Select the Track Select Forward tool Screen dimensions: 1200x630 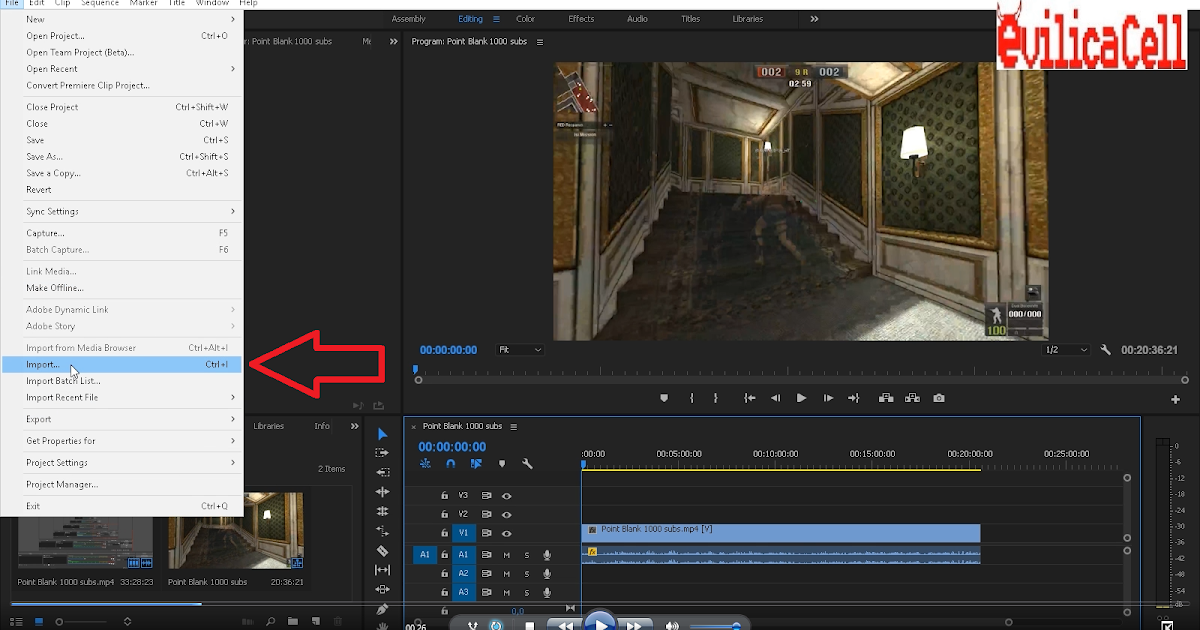(x=382, y=453)
